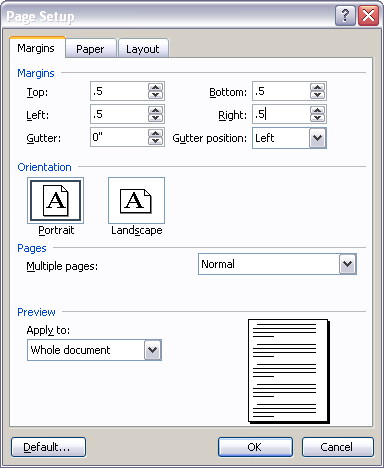384x468 pixels.
Task: Decrease the Left margin with down arrow
Action: coord(155,118)
